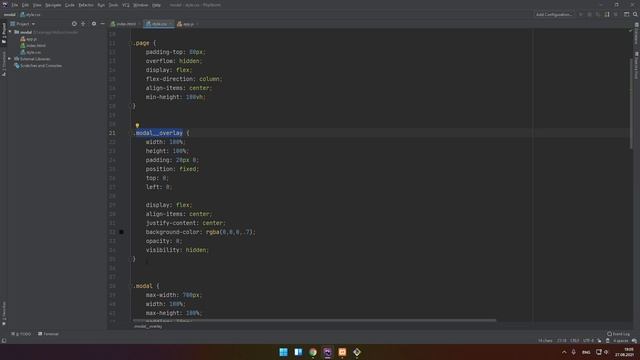Click the vertical editor scrollbar
640x360 pixels.
(631, 104)
